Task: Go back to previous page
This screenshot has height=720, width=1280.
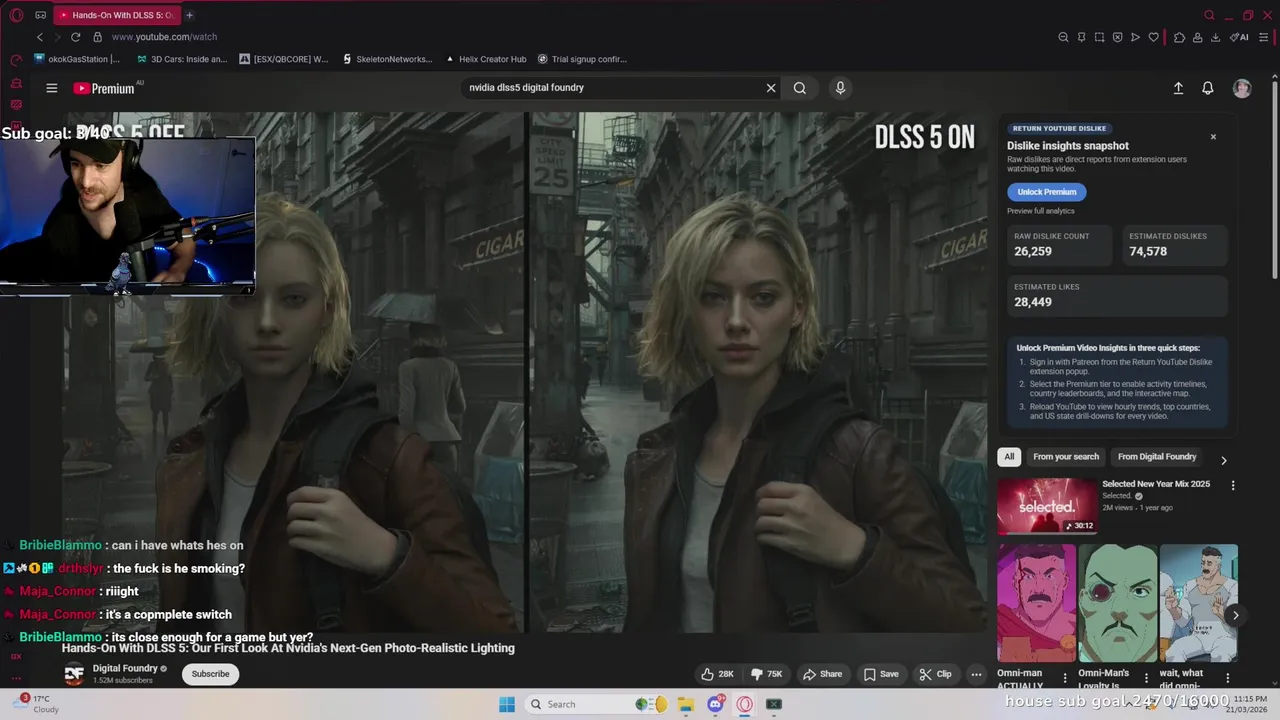Action: pos(40,37)
